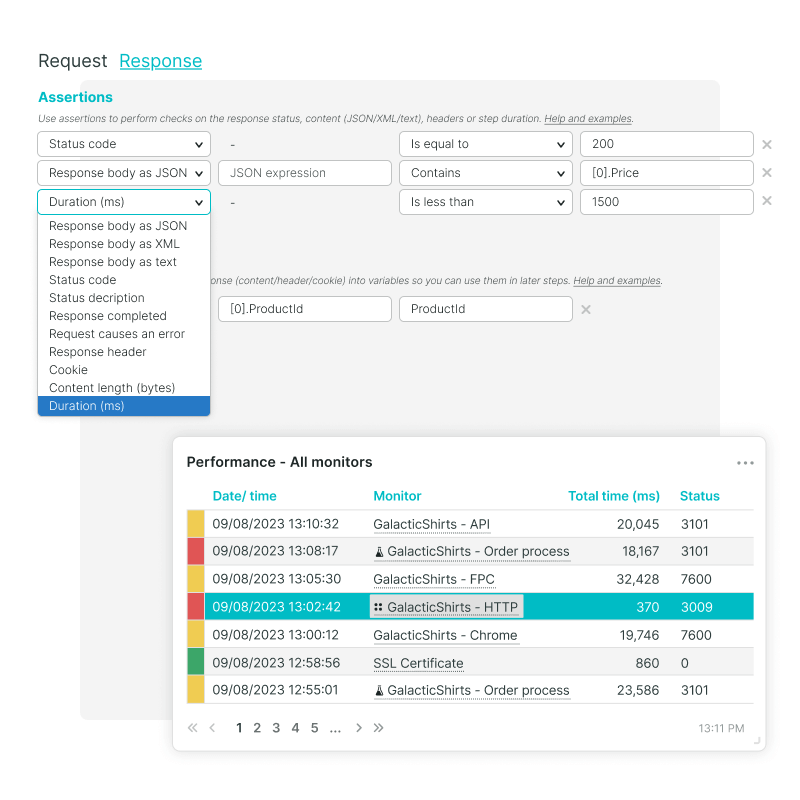The image size is (800, 800).
Task: Select Response header from the open dropdown list
Action: (97, 351)
